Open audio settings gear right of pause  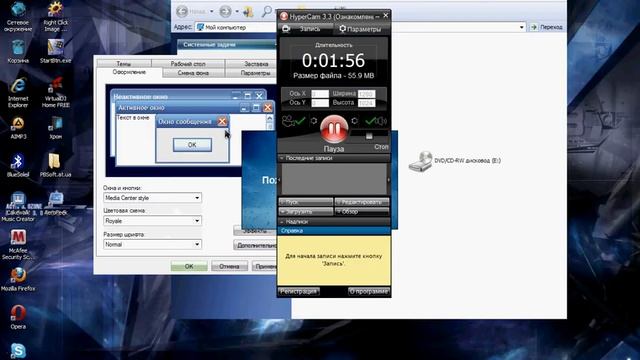point(354,121)
